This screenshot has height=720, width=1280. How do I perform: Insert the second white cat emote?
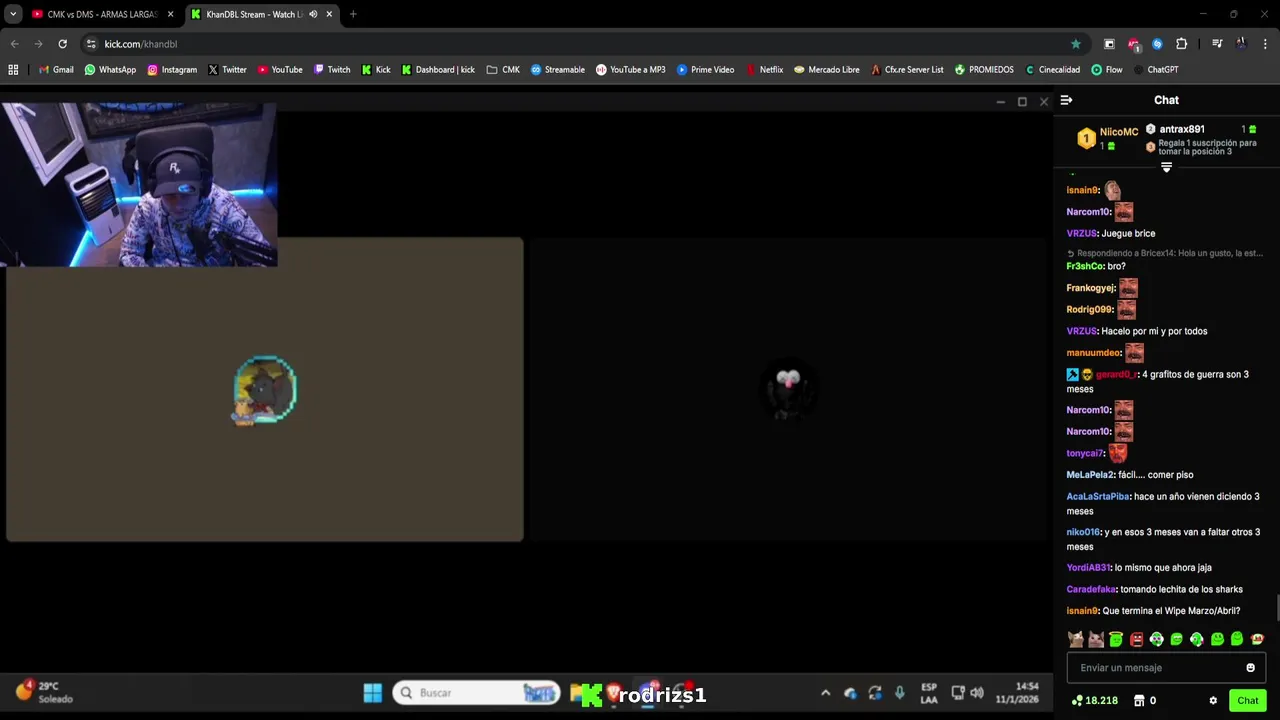(x=1096, y=639)
